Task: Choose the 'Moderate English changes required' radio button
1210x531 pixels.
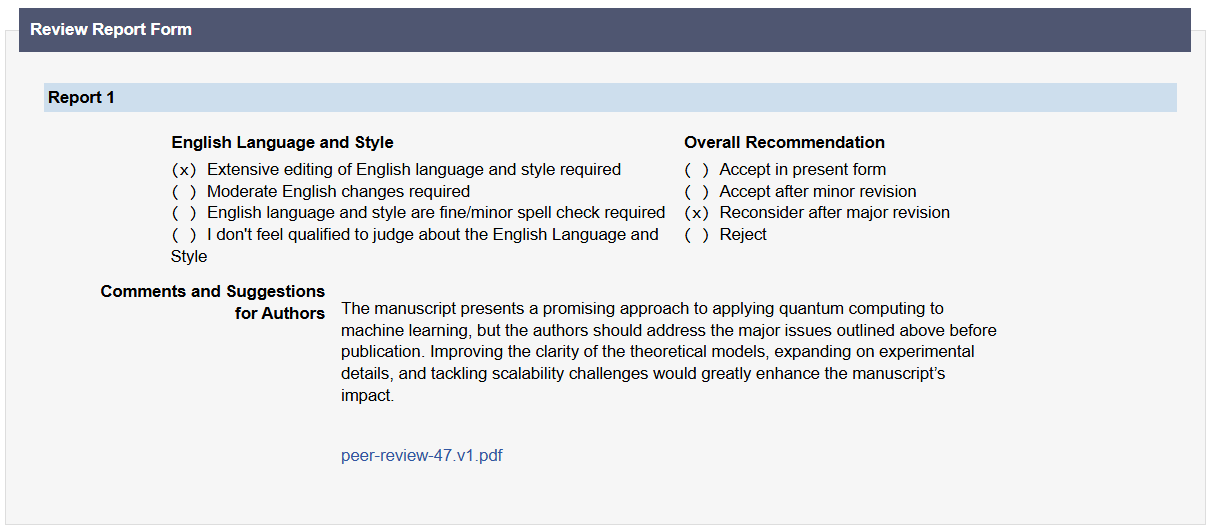Action: tap(184, 192)
